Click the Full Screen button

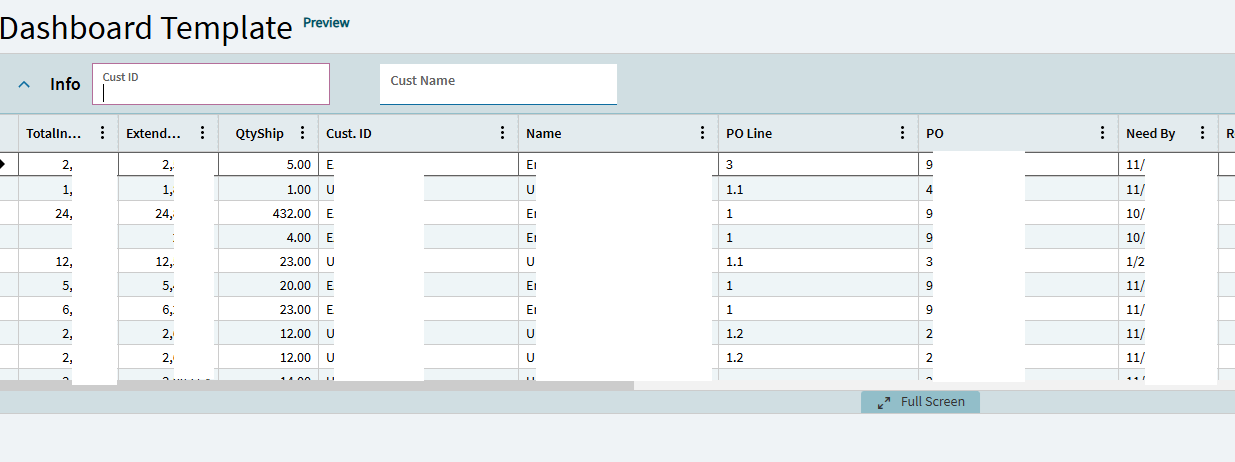click(920, 402)
